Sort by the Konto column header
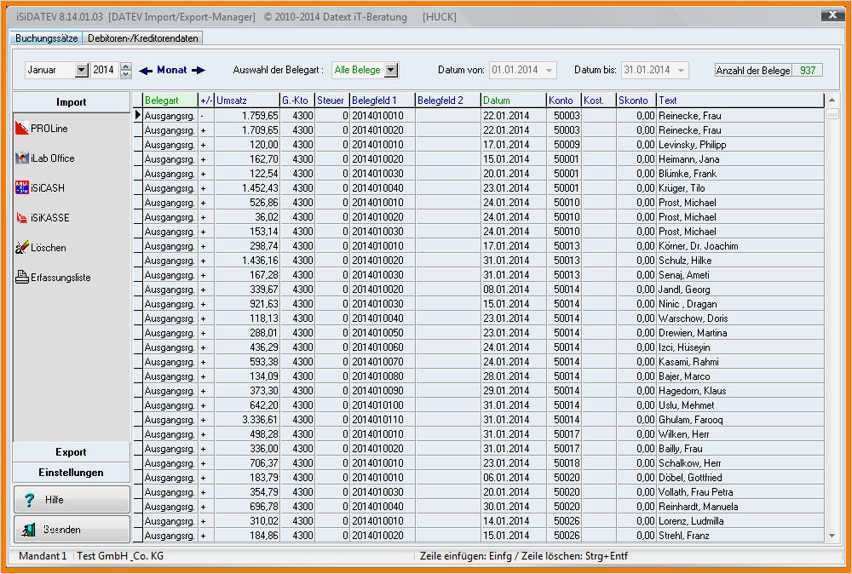The width and height of the screenshot is (852, 574). coord(563,100)
